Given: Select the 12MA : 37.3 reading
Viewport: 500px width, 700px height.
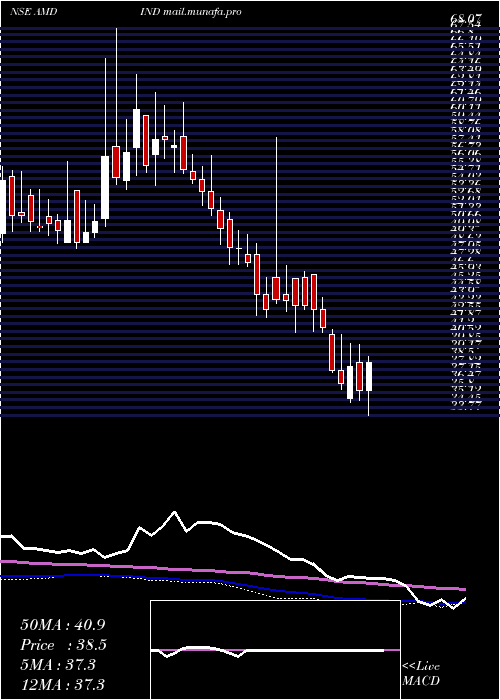Looking at the screenshot, I should [x=63, y=684].
